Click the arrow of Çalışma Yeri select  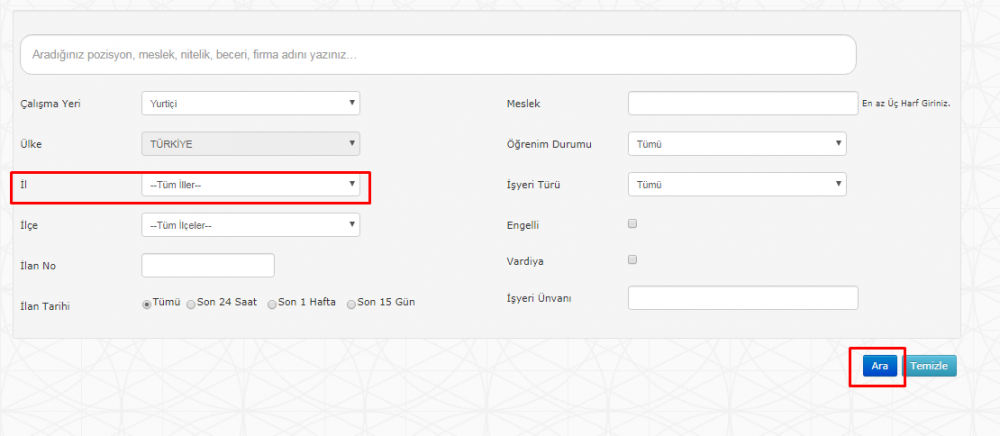click(x=351, y=103)
